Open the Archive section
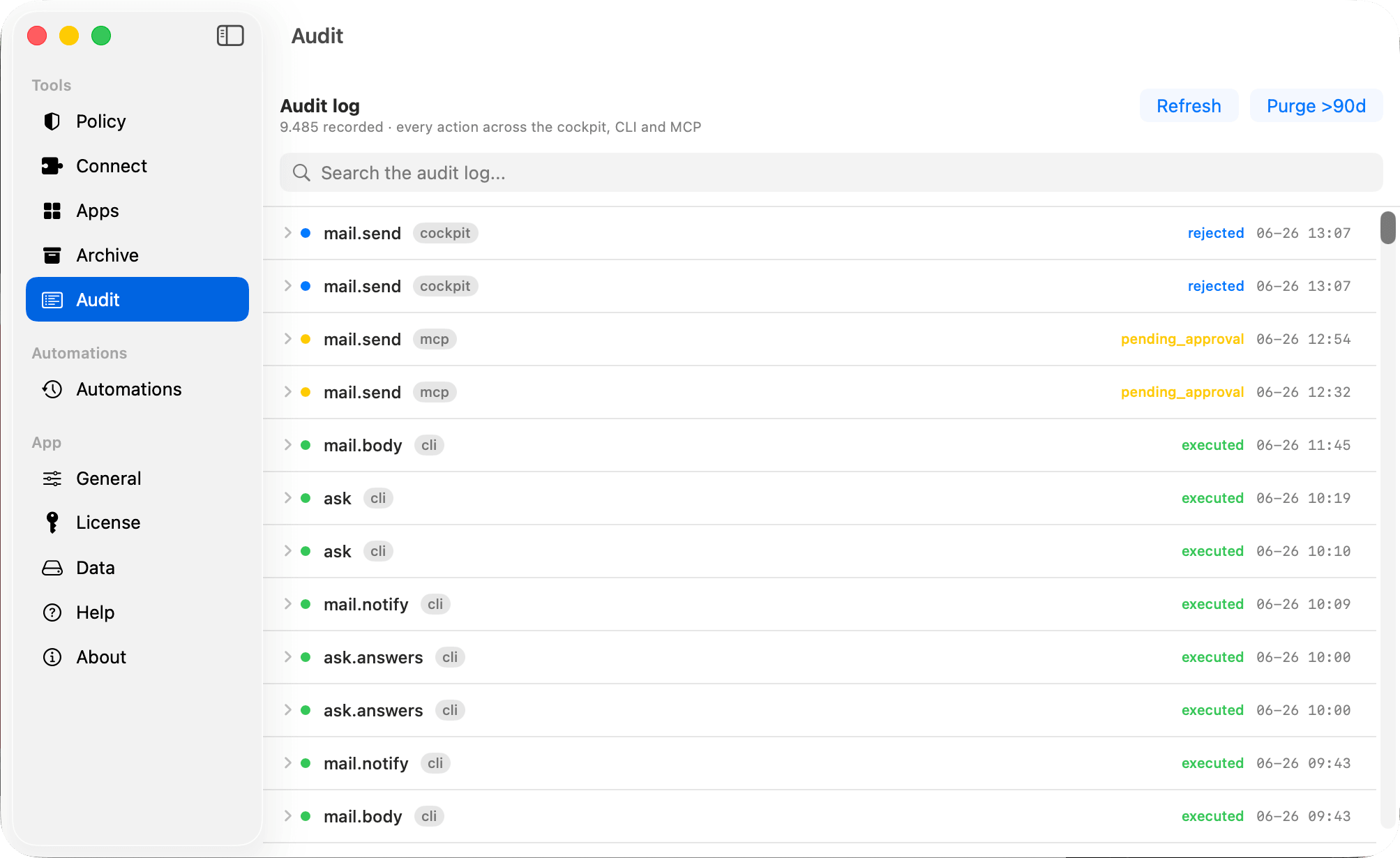Screen dimensions: 1400x858 point(137,255)
